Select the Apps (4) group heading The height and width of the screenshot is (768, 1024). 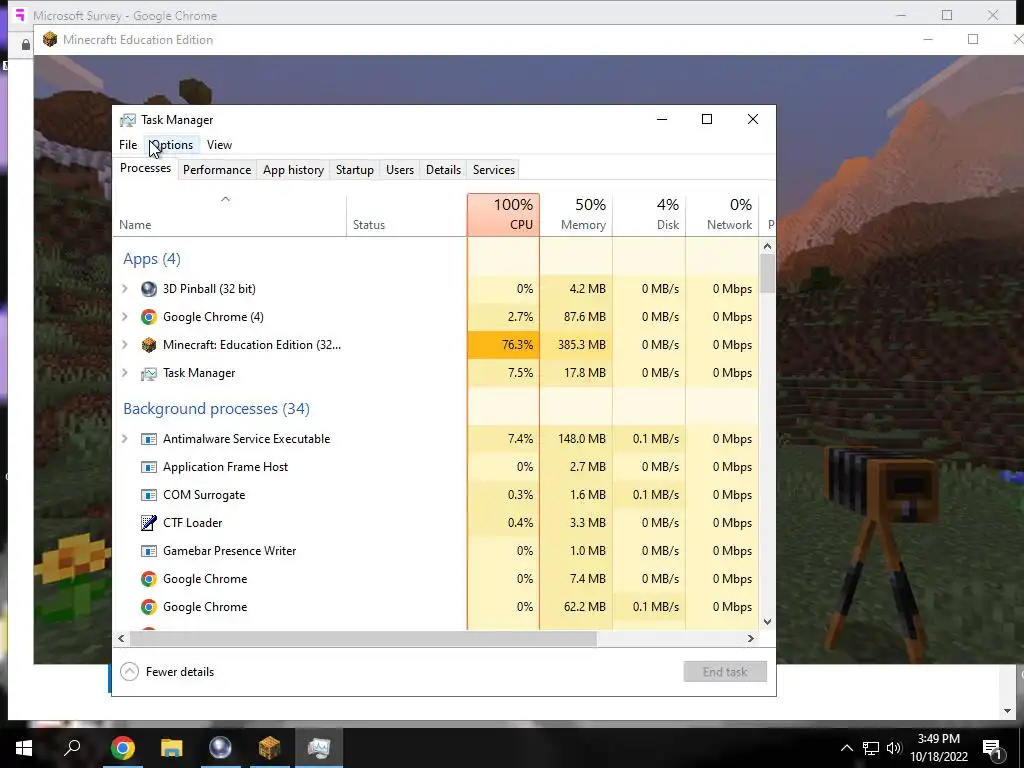[152, 259]
